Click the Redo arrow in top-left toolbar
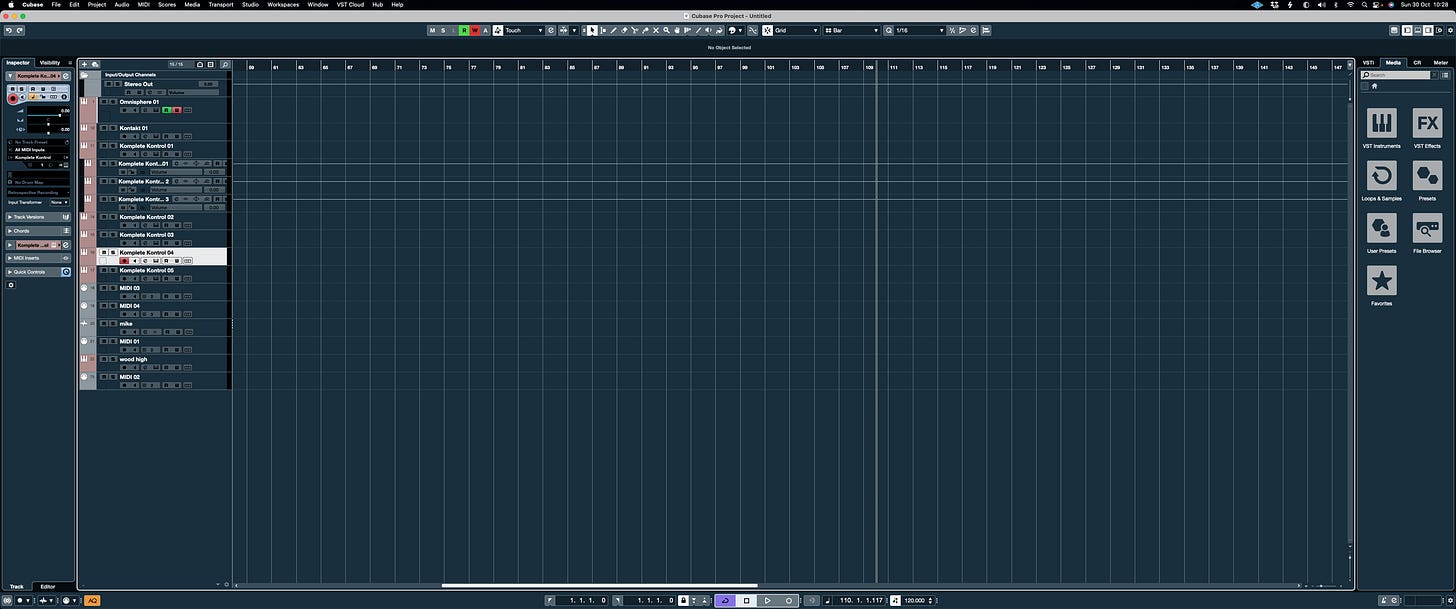This screenshot has height=609, width=1456. coord(20,31)
